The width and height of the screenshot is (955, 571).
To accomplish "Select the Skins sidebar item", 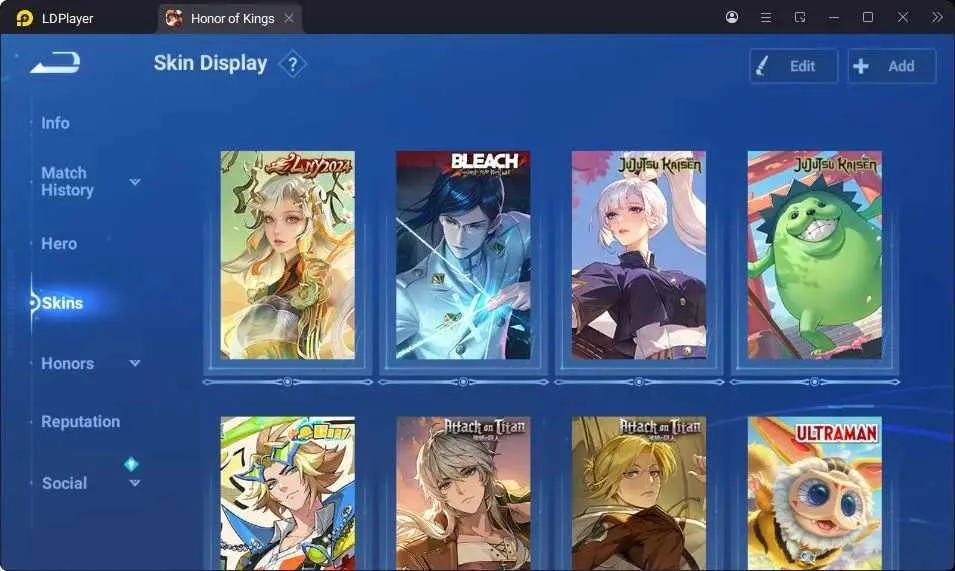I will point(62,303).
